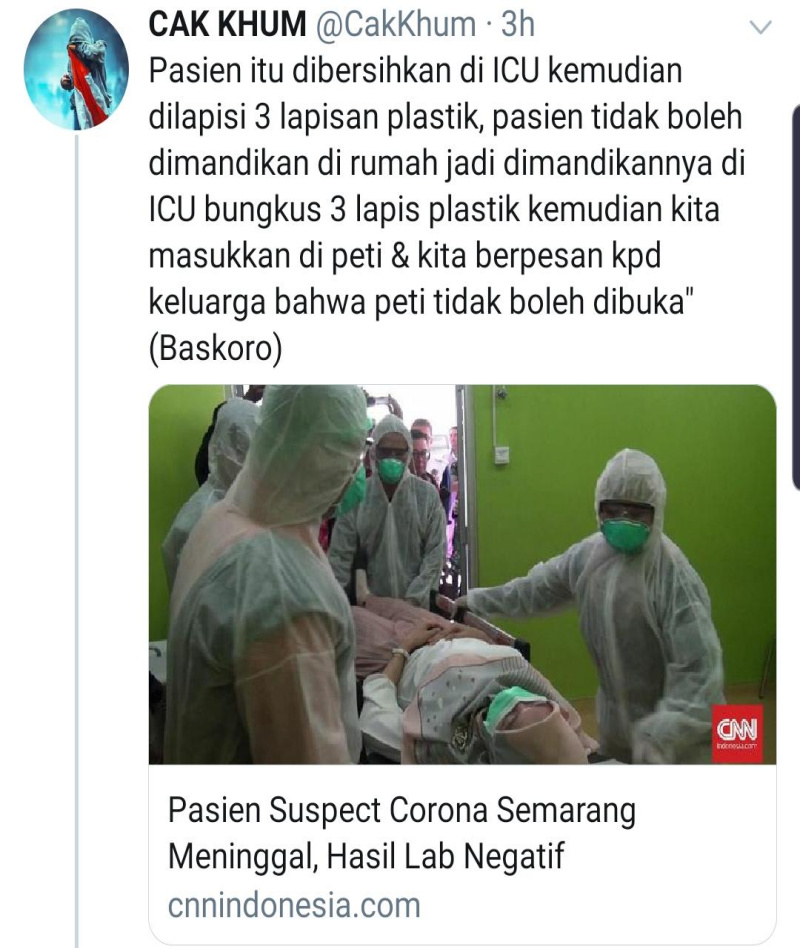Image resolution: width=800 pixels, height=948 pixels.
Task: Expand the tweet options chevron
Action: pos(760,27)
